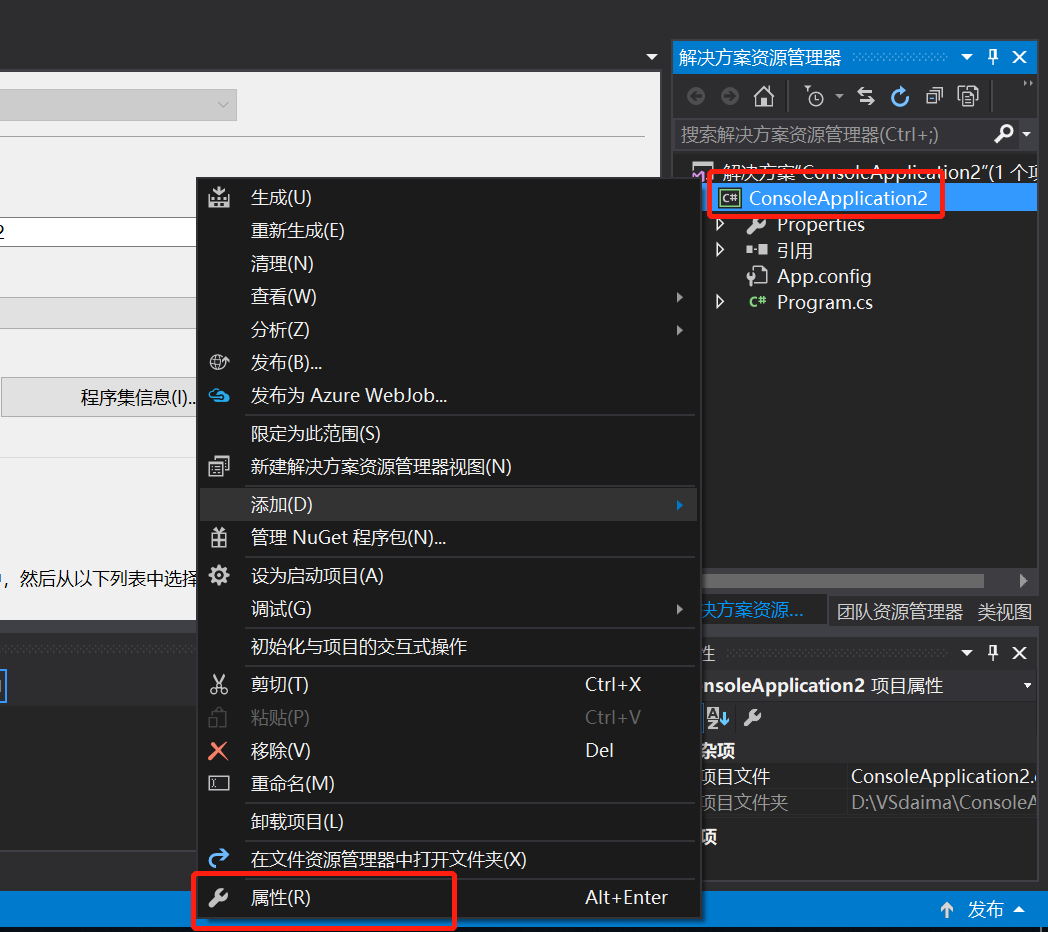This screenshot has height=932, width=1048.
Task: Open the project properties object dropdown
Action: [1027, 685]
